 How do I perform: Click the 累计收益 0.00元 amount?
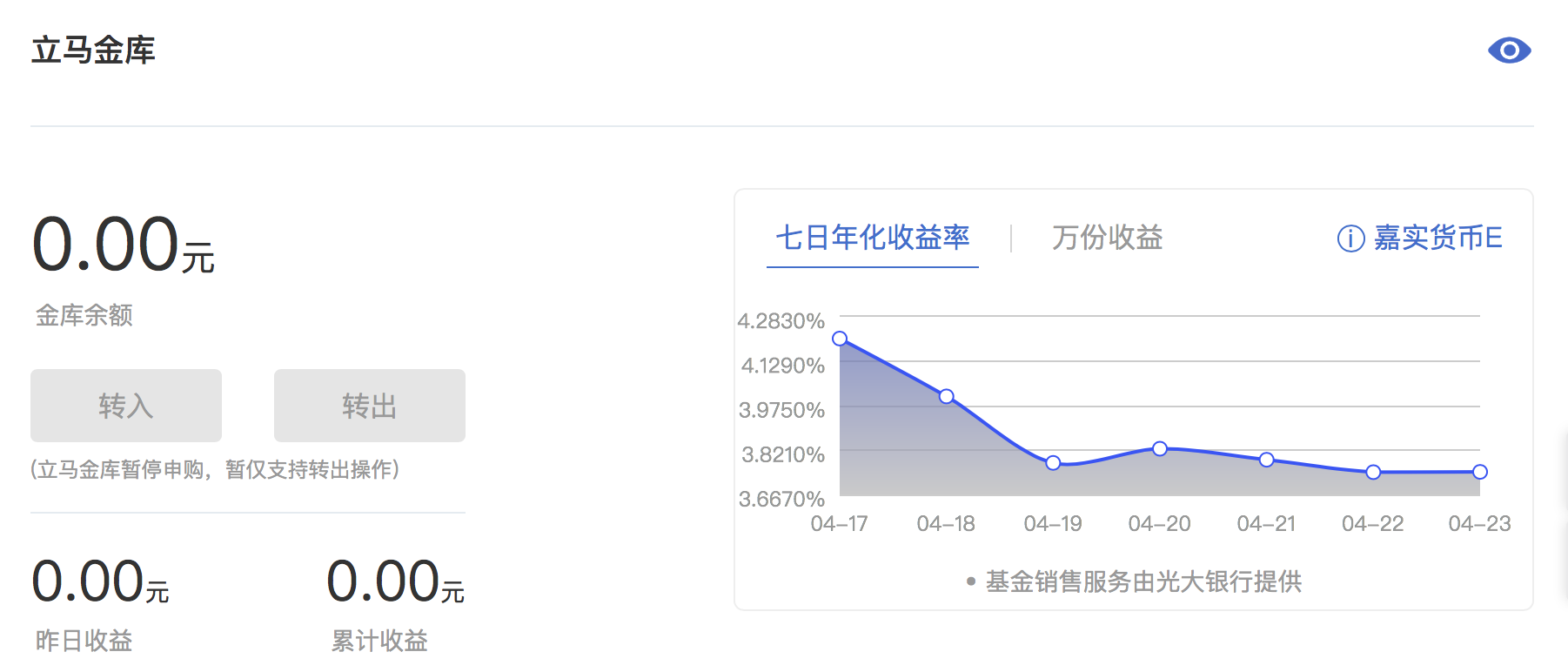396,581
